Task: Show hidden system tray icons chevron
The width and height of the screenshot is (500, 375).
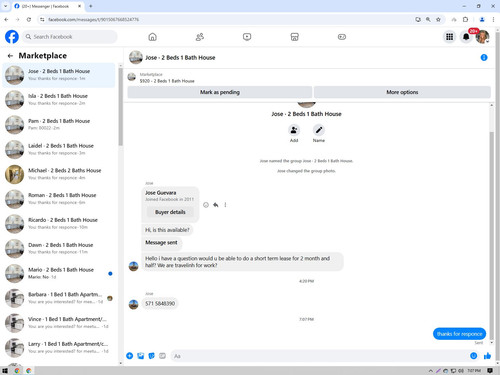Action: click(431, 371)
